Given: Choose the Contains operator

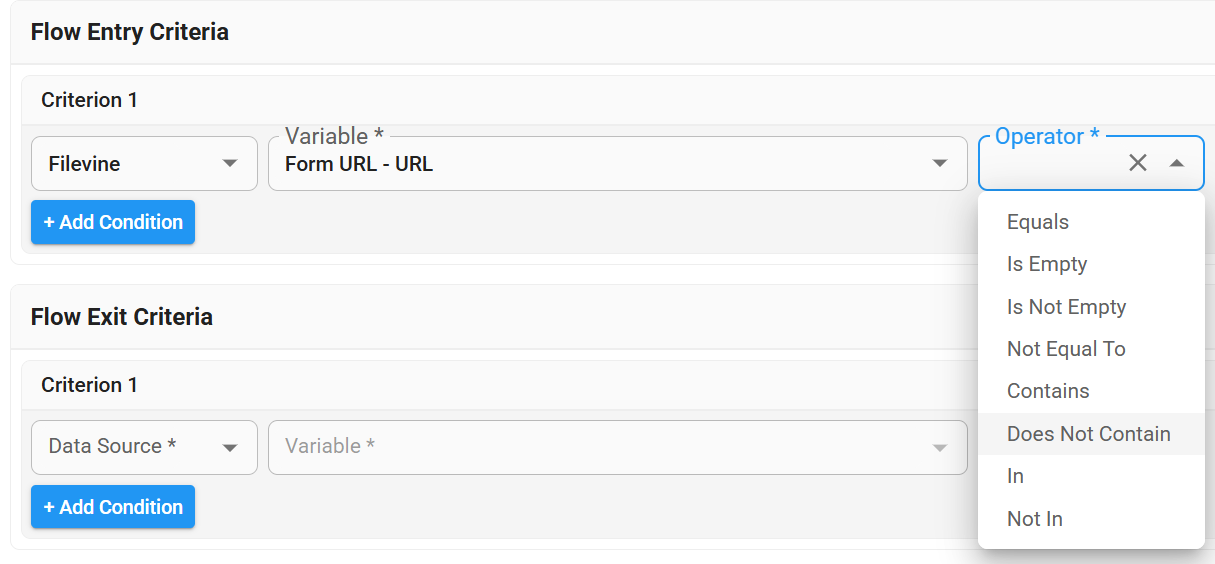Looking at the screenshot, I should 1048,391.
